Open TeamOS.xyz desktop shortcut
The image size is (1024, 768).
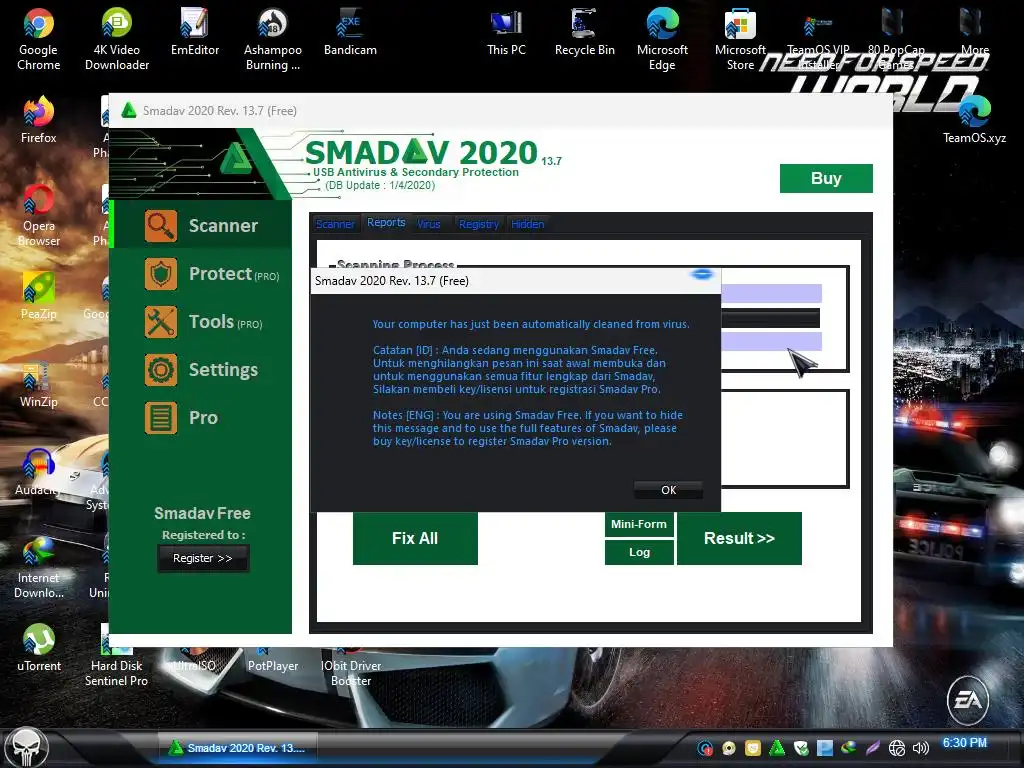(x=974, y=120)
